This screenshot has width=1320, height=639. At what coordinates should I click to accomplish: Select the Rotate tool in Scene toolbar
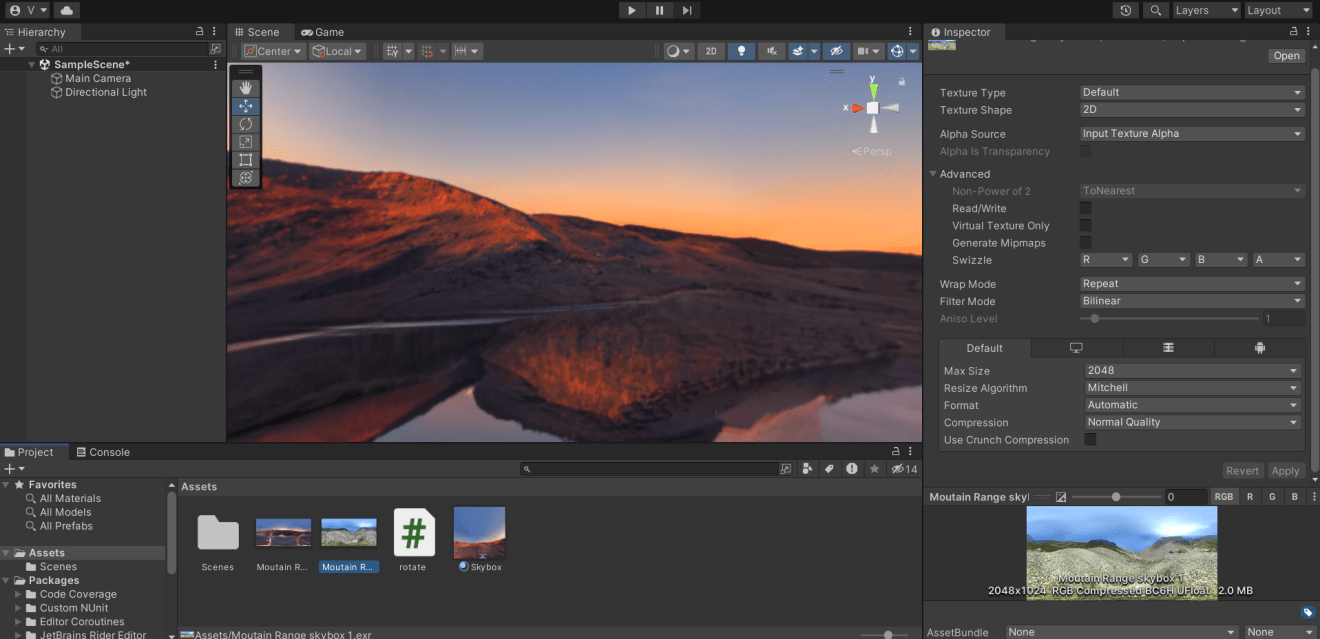click(246, 124)
